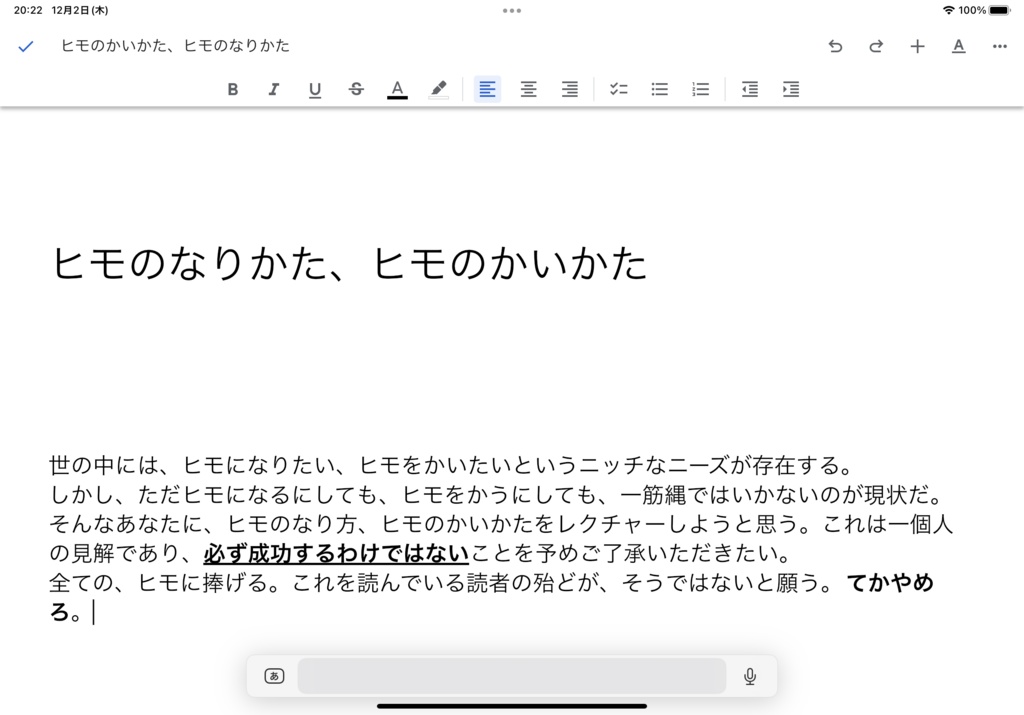This screenshot has width=1024, height=715.
Task: Insert new content with the plus icon
Action: (x=917, y=46)
